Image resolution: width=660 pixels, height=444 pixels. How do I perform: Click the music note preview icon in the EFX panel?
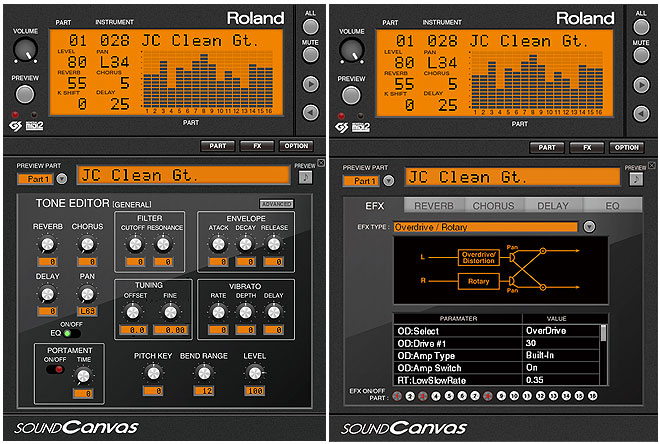click(x=636, y=179)
